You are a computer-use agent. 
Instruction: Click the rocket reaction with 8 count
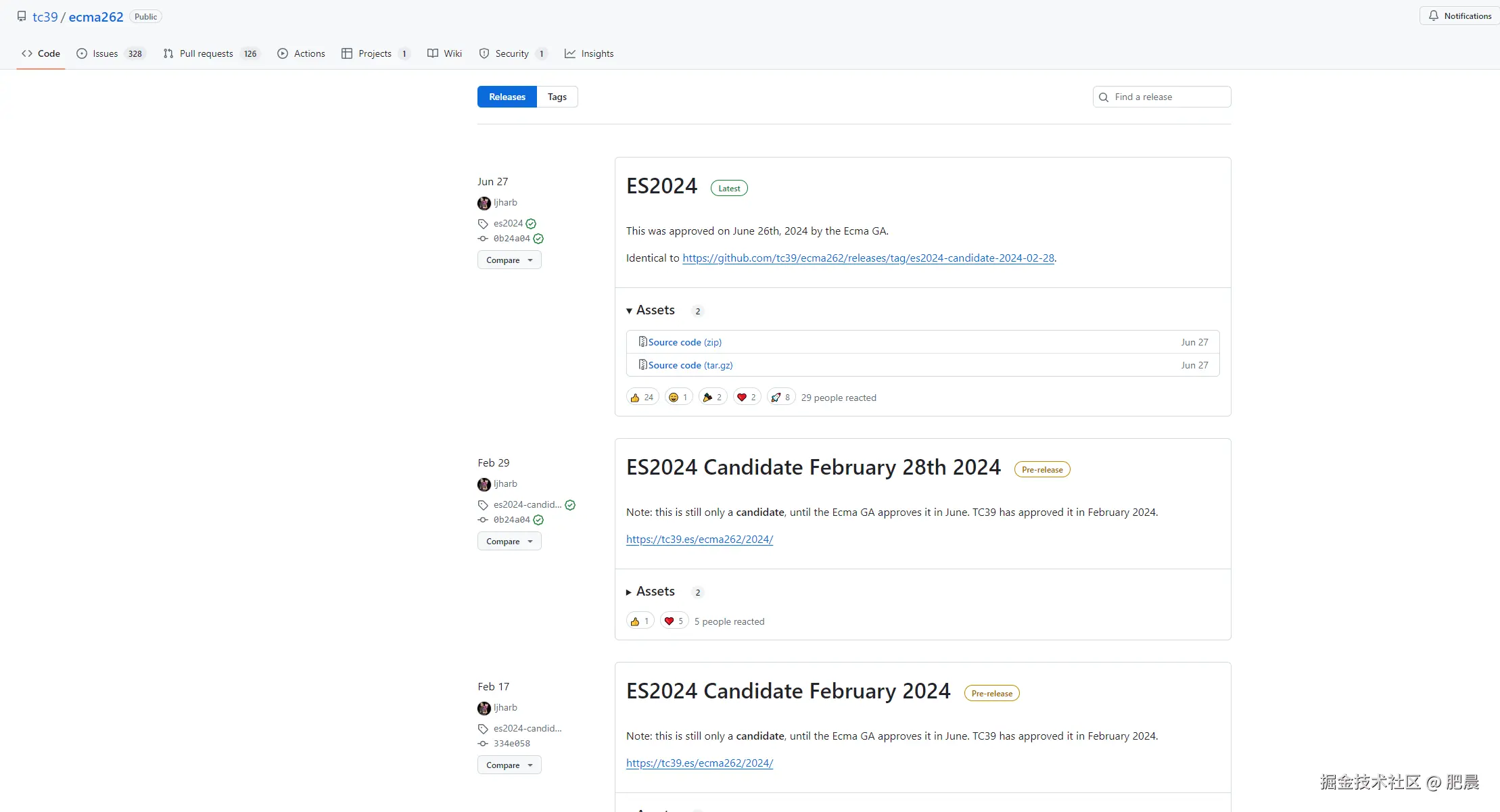click(780, 398)
